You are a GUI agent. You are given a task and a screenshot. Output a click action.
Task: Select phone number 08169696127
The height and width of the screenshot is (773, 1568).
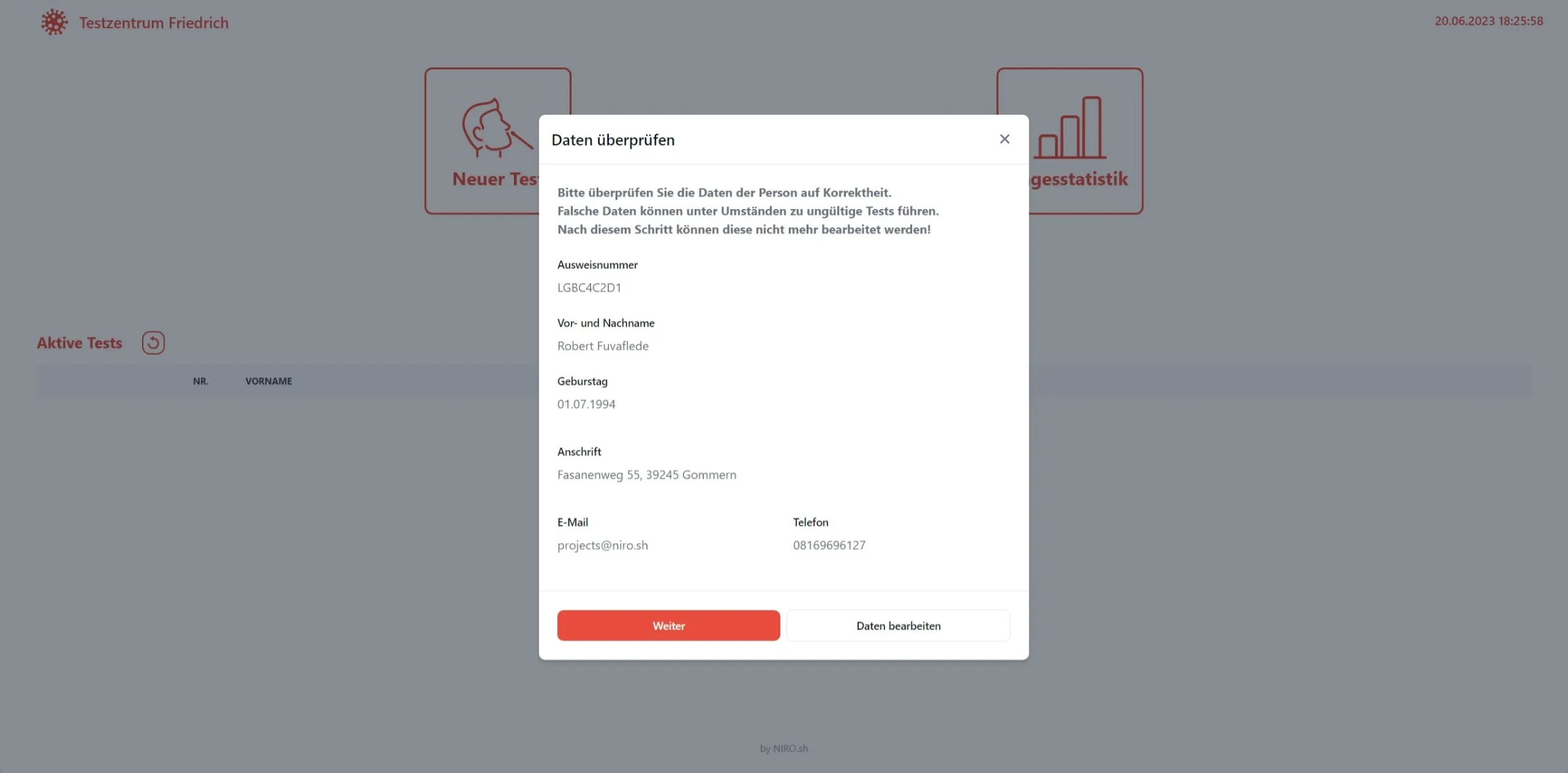829,545
